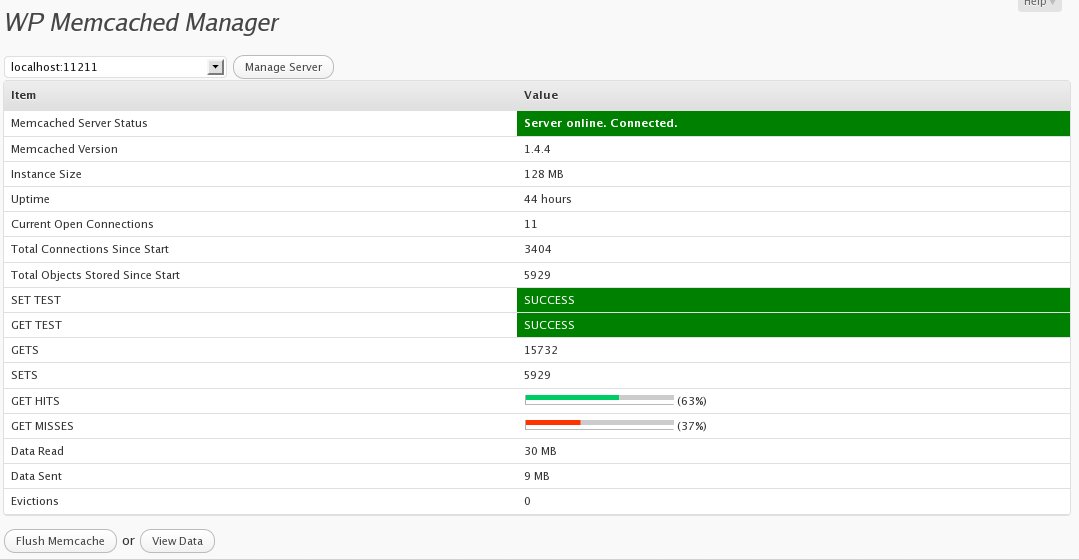Screen dimensions: 1079x560
Task: Open the Help tab at top right
Action: pyautogui.click(x=1039, y=3)
